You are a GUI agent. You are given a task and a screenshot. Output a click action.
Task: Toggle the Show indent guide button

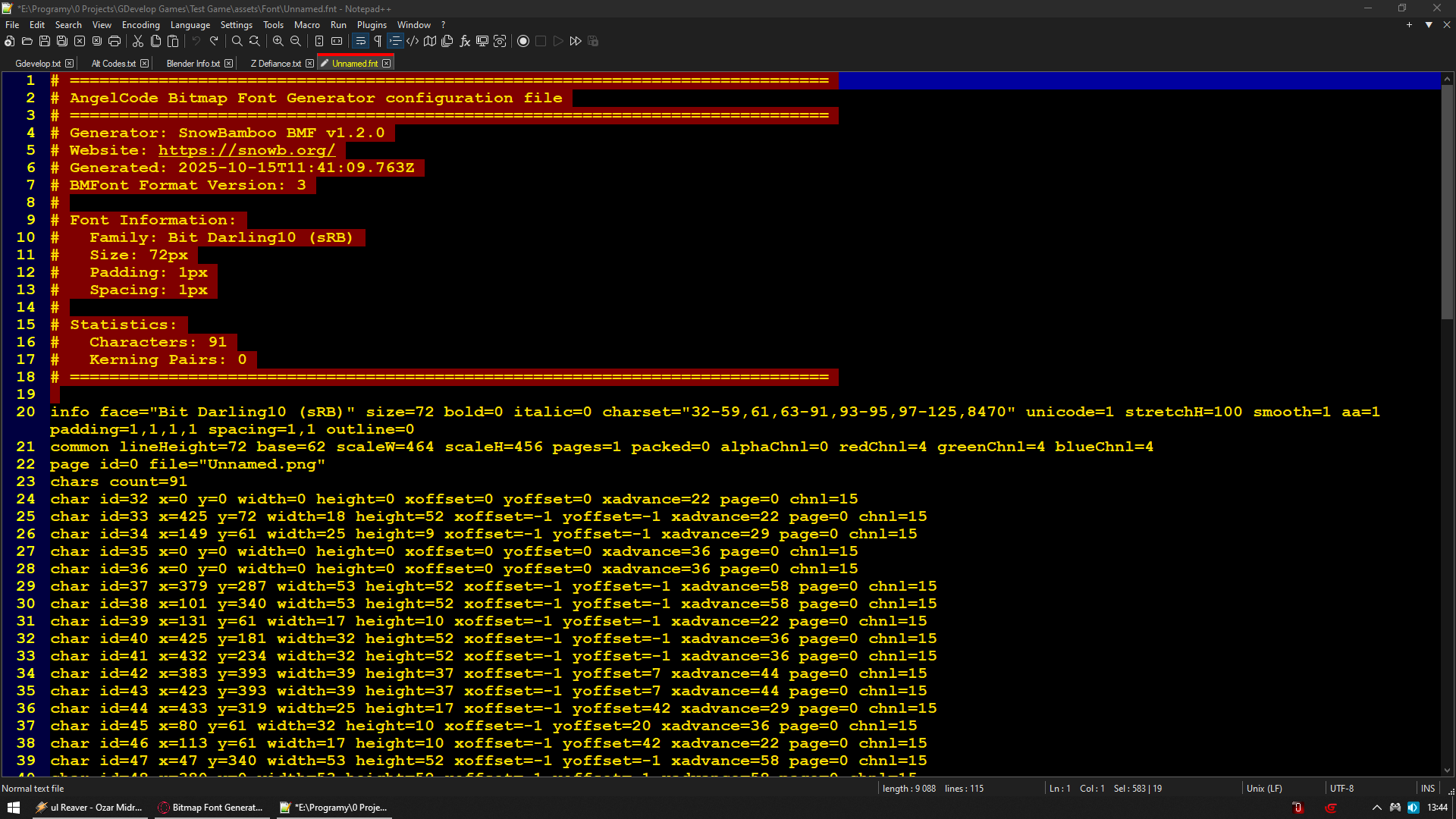point(395,41)
